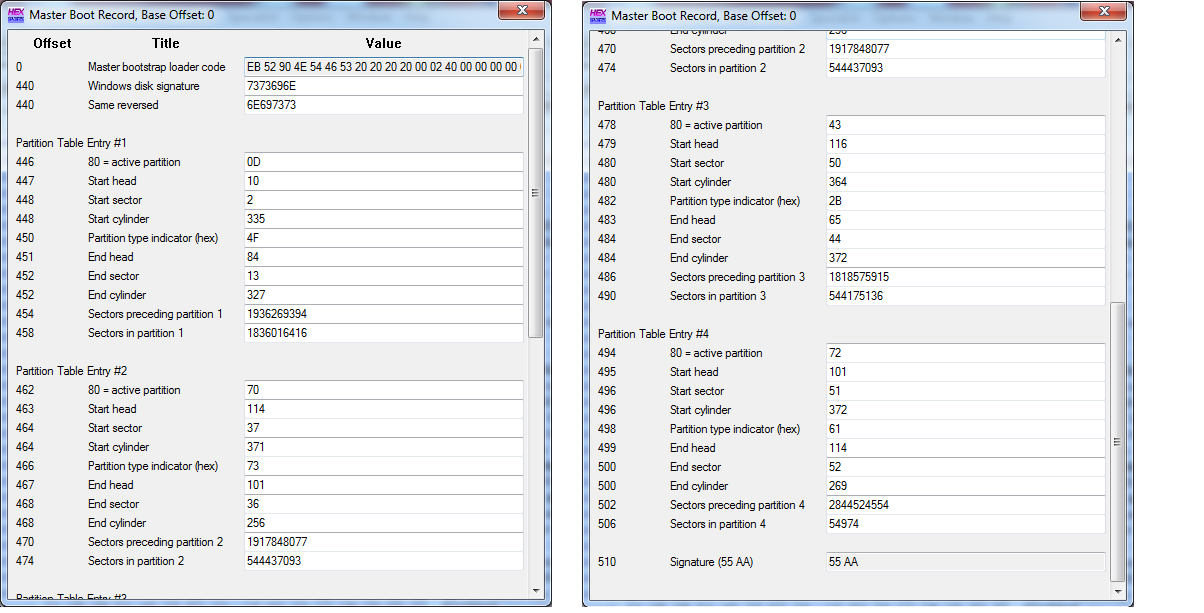Select Sectors in partition 1 value 1836016416
This screenshot has width=1204, height=613.
tap(383, 333)
